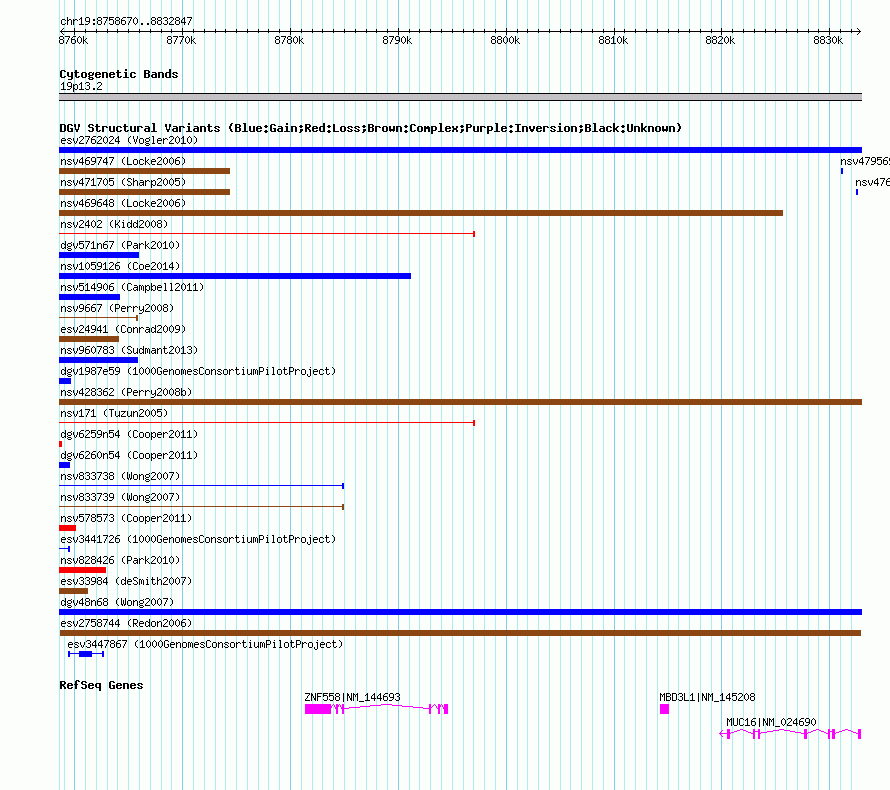Click the chr19:8758670..8832847 coordinates label
This screenshot has width=890, height=790.
coord(126,22)
